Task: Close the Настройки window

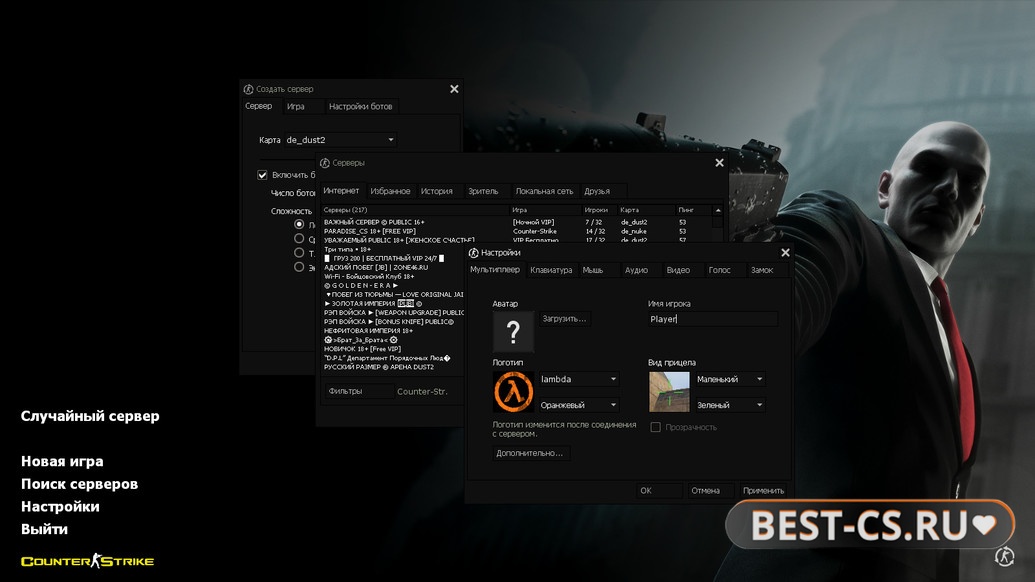Action: click(x=785, y=253)
